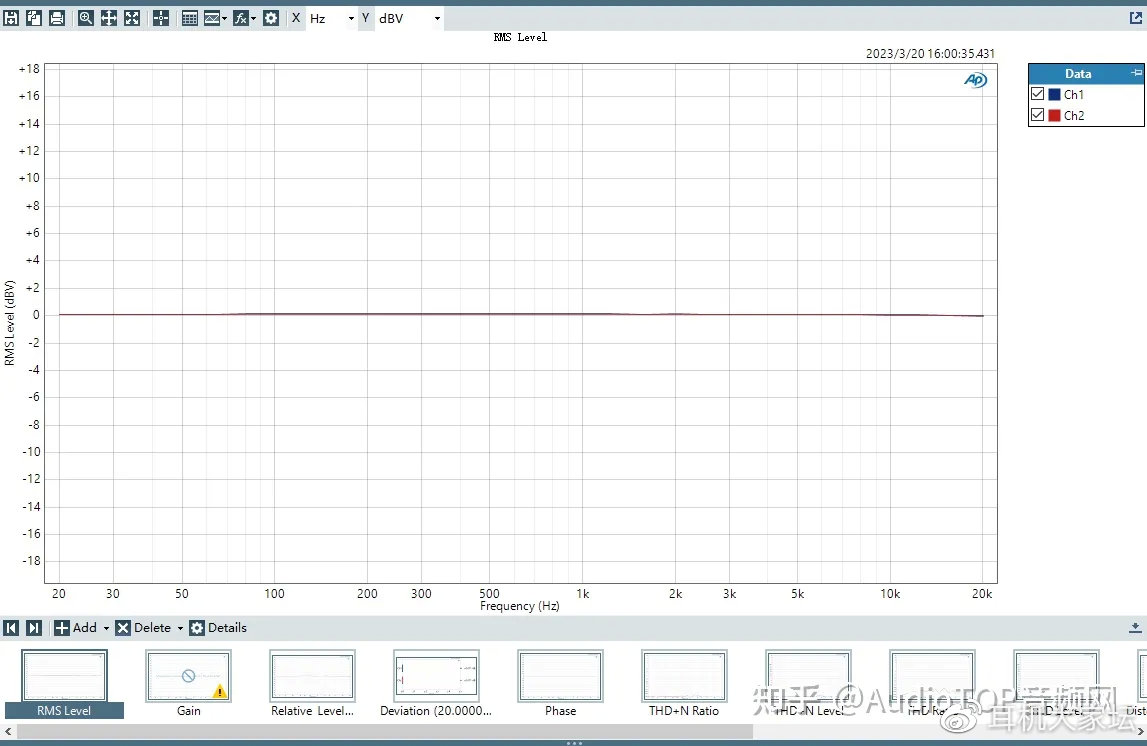Uncheck the Ch1 trace checkbox

click(1038, 94)
